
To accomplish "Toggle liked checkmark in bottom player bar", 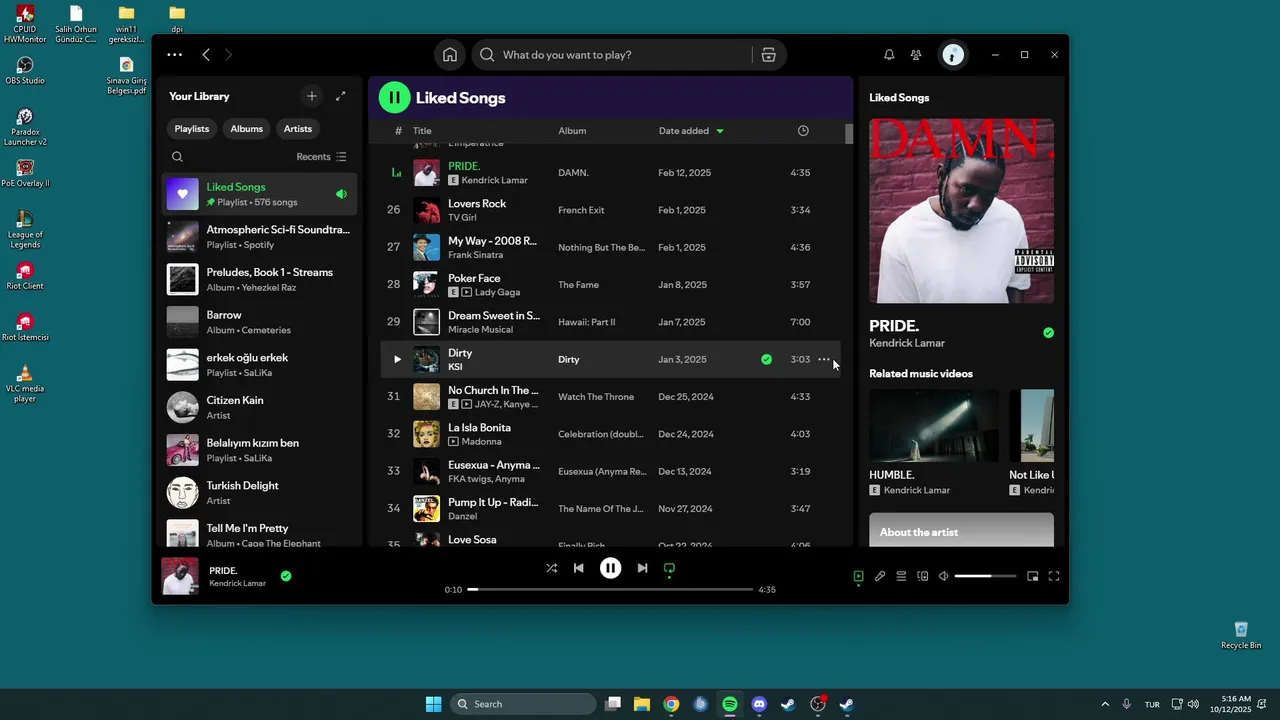I will [x=286, y=576].
